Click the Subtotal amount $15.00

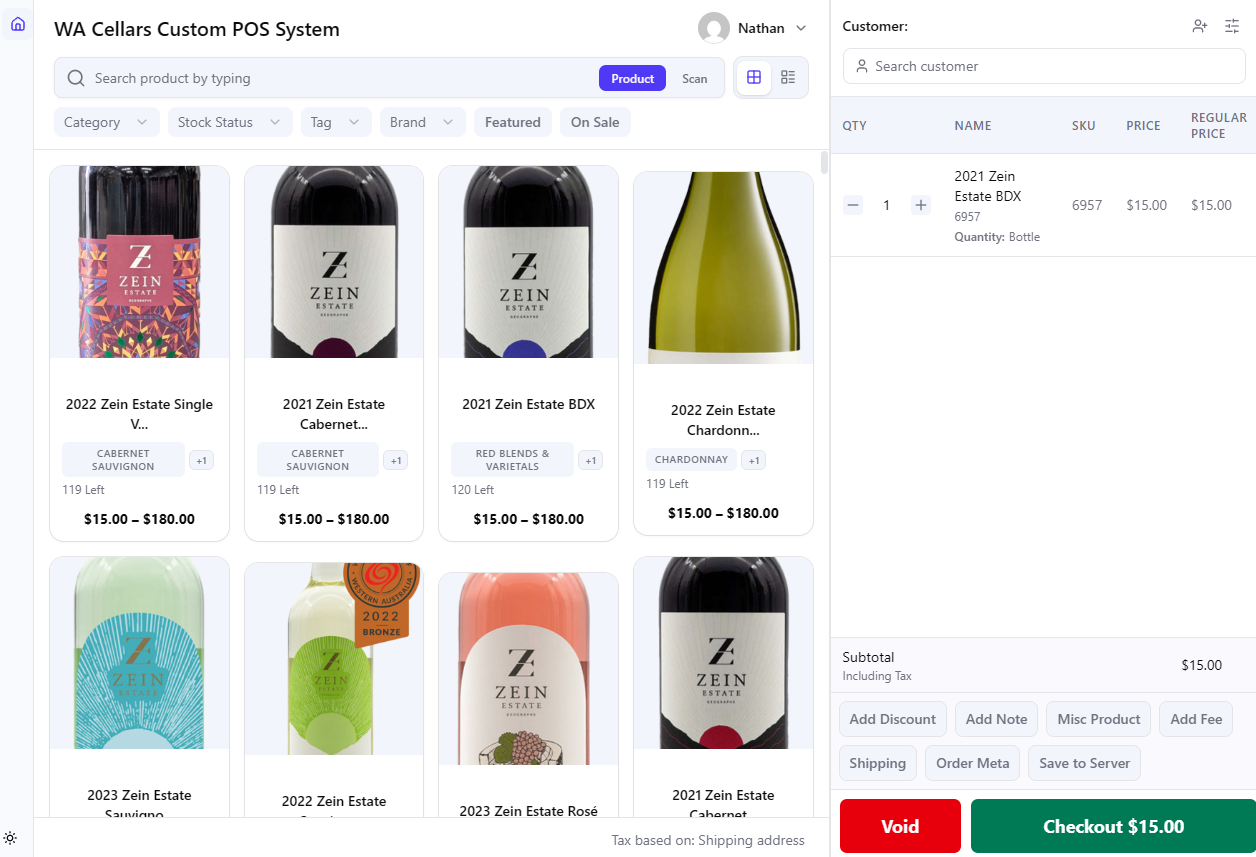1202,665
